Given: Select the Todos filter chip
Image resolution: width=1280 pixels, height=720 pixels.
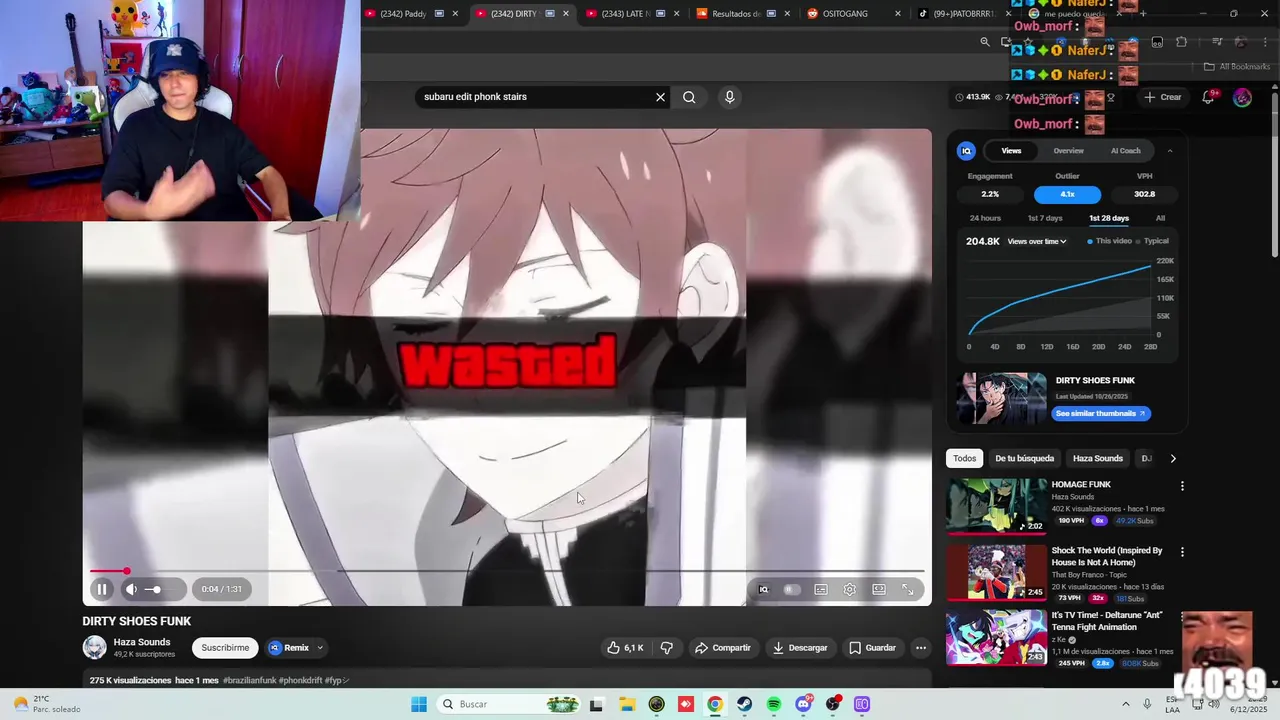Looking at the screenshot, I should (964, 458).
